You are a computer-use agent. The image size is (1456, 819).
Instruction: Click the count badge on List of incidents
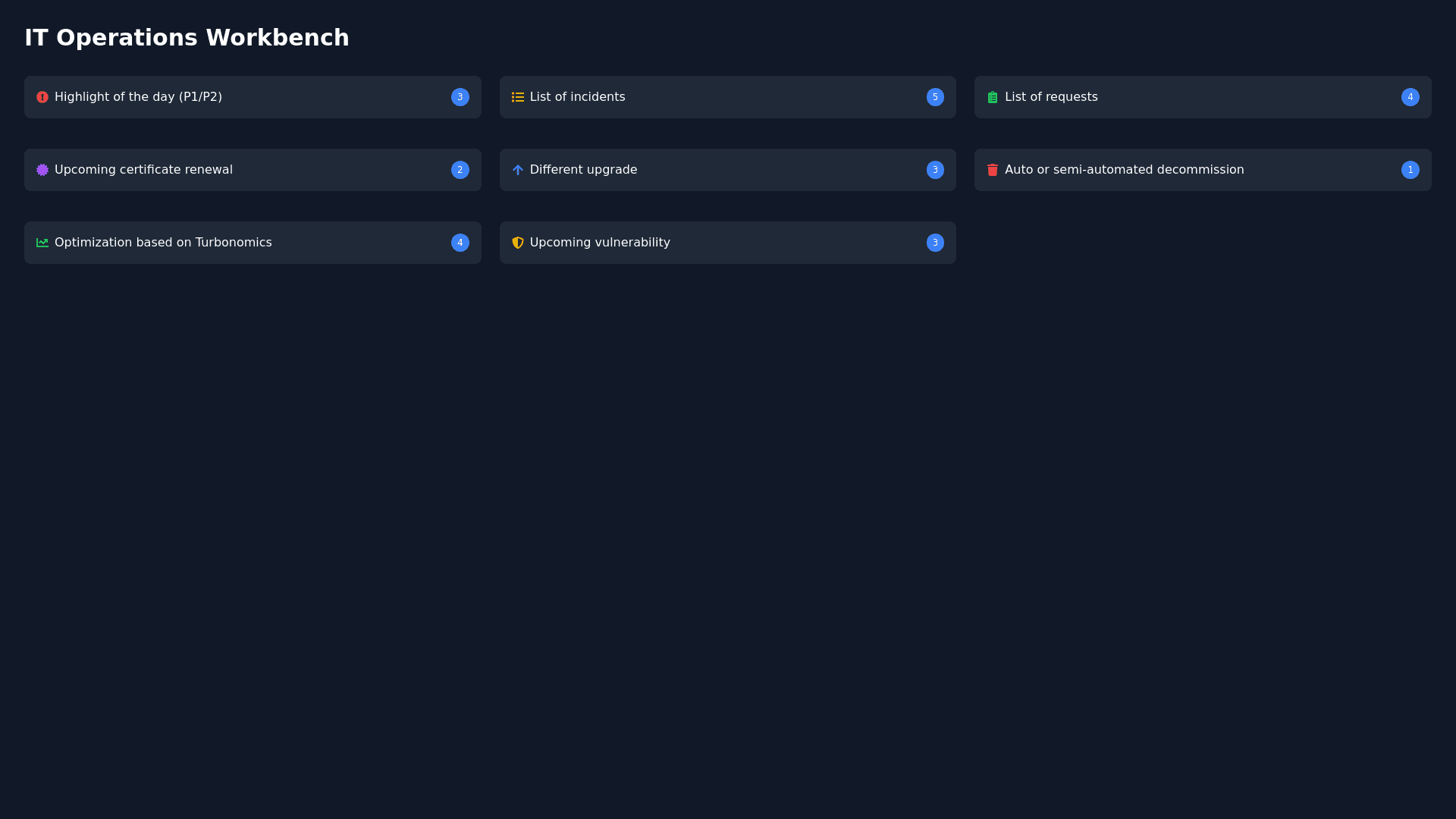[x=935, y=97]
